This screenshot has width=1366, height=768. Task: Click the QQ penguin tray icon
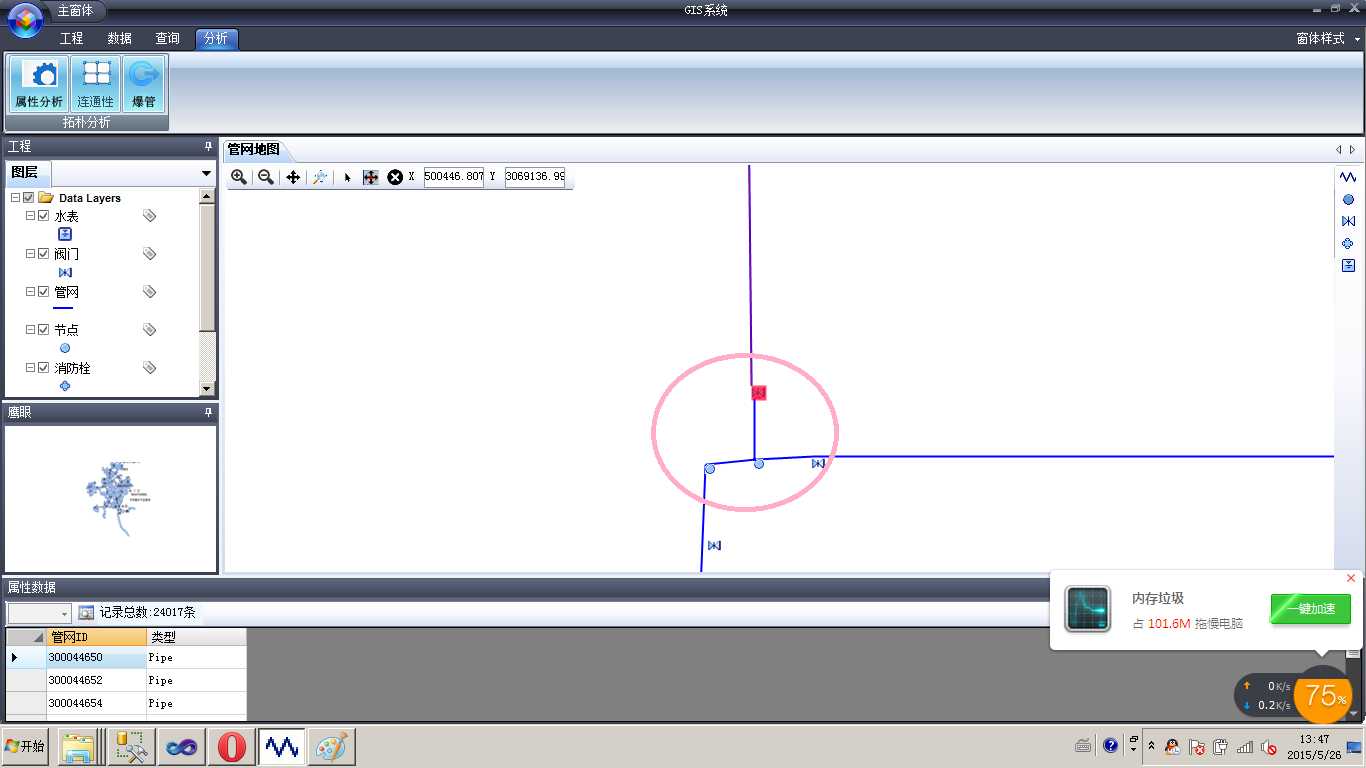[x=1171, y=746]
